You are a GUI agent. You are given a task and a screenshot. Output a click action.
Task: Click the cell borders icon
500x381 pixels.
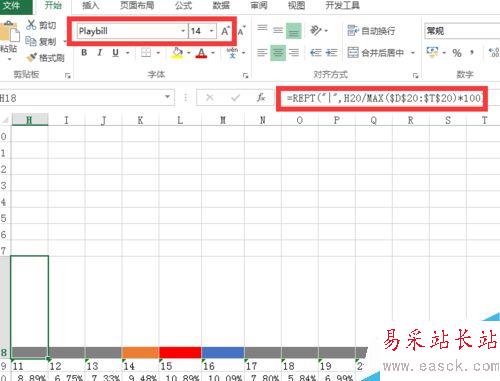[146, 53]
